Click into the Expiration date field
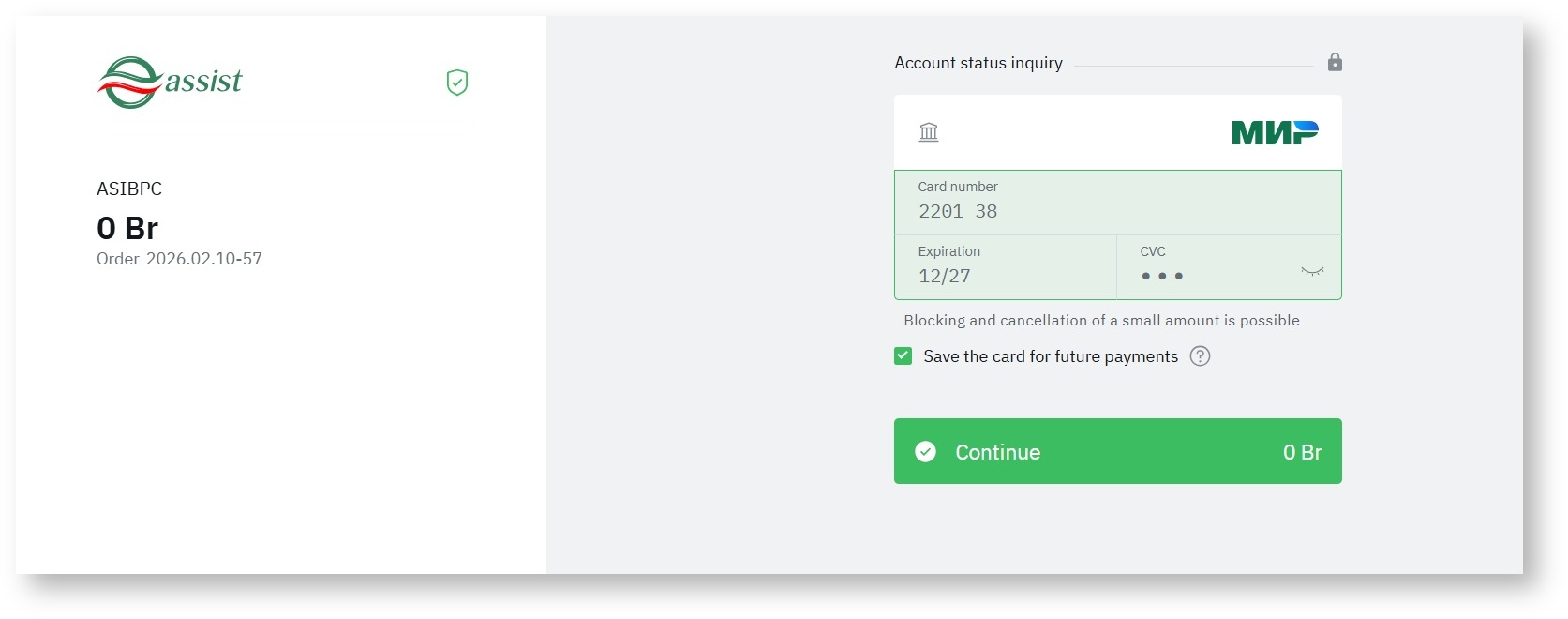 click(x=1005, y=276)
